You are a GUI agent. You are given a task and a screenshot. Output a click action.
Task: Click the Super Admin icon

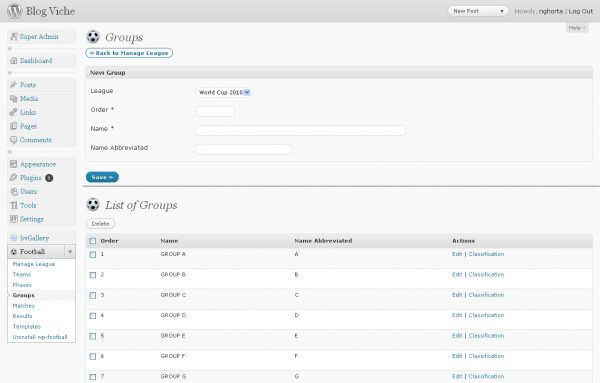[x=14, y=36]
